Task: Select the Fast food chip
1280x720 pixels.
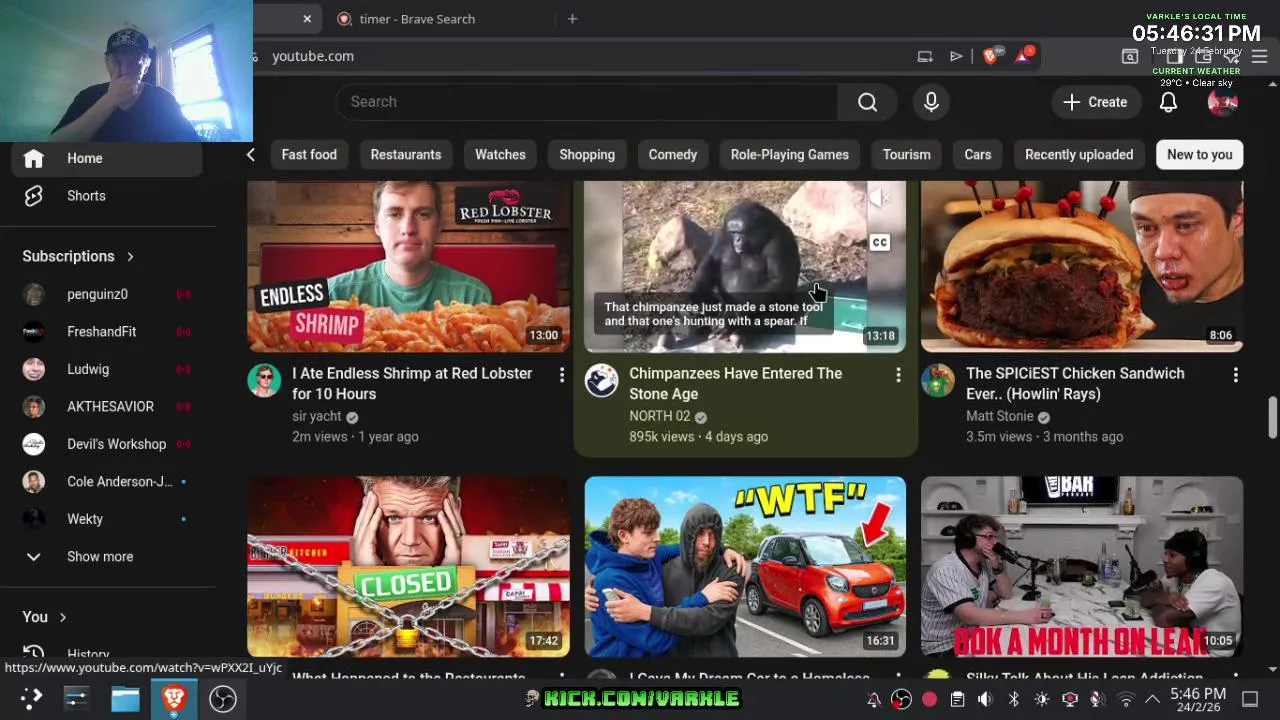Action: click(x=309, y=154)
